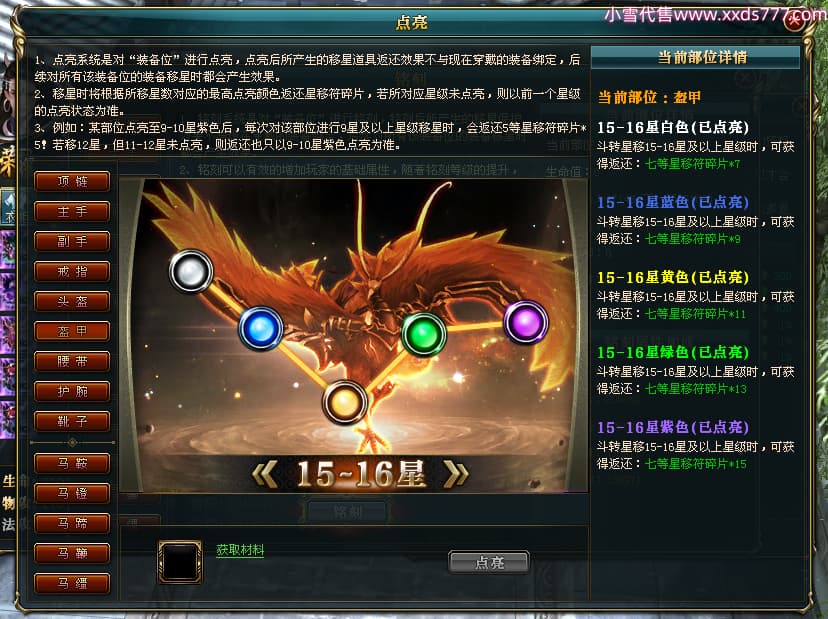Select the 主手 equipment slot

(72, 211)
